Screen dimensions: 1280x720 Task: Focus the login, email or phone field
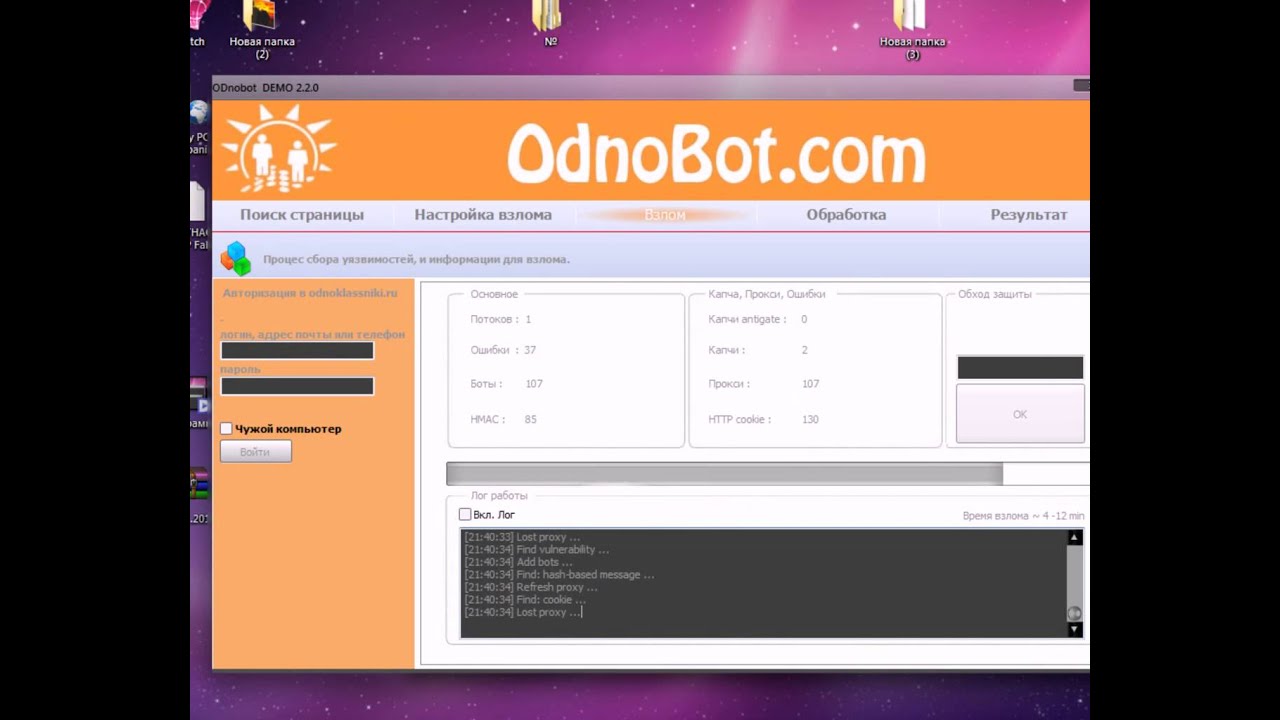[297, 351]
